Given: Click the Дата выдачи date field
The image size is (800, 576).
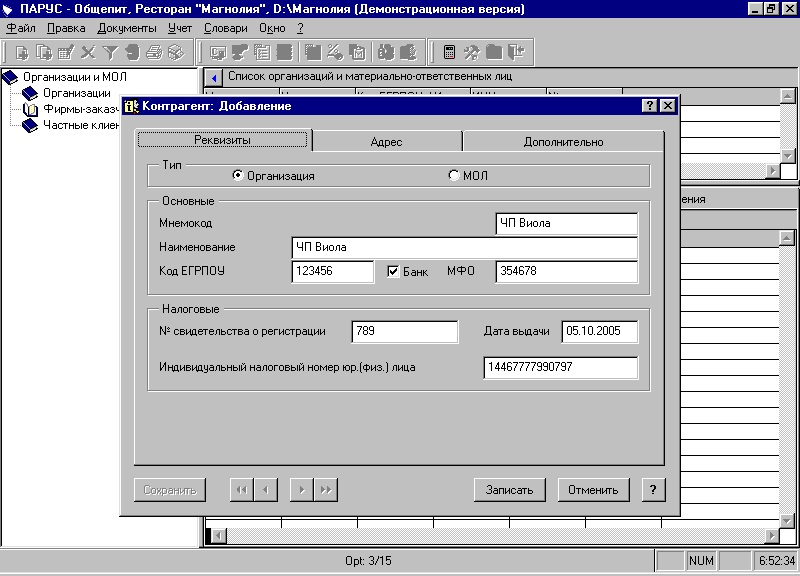Looking at the screenshot, I should (600, 332).
